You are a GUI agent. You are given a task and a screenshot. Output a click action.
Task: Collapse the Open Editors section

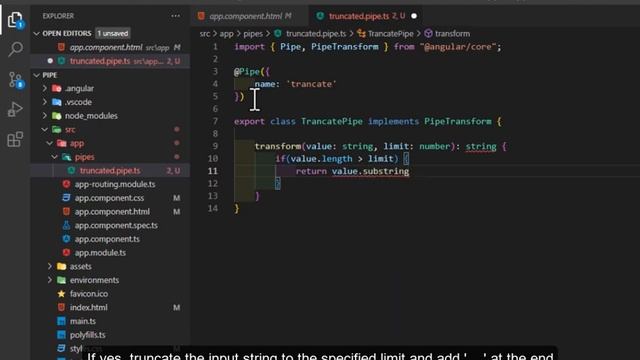37,33
